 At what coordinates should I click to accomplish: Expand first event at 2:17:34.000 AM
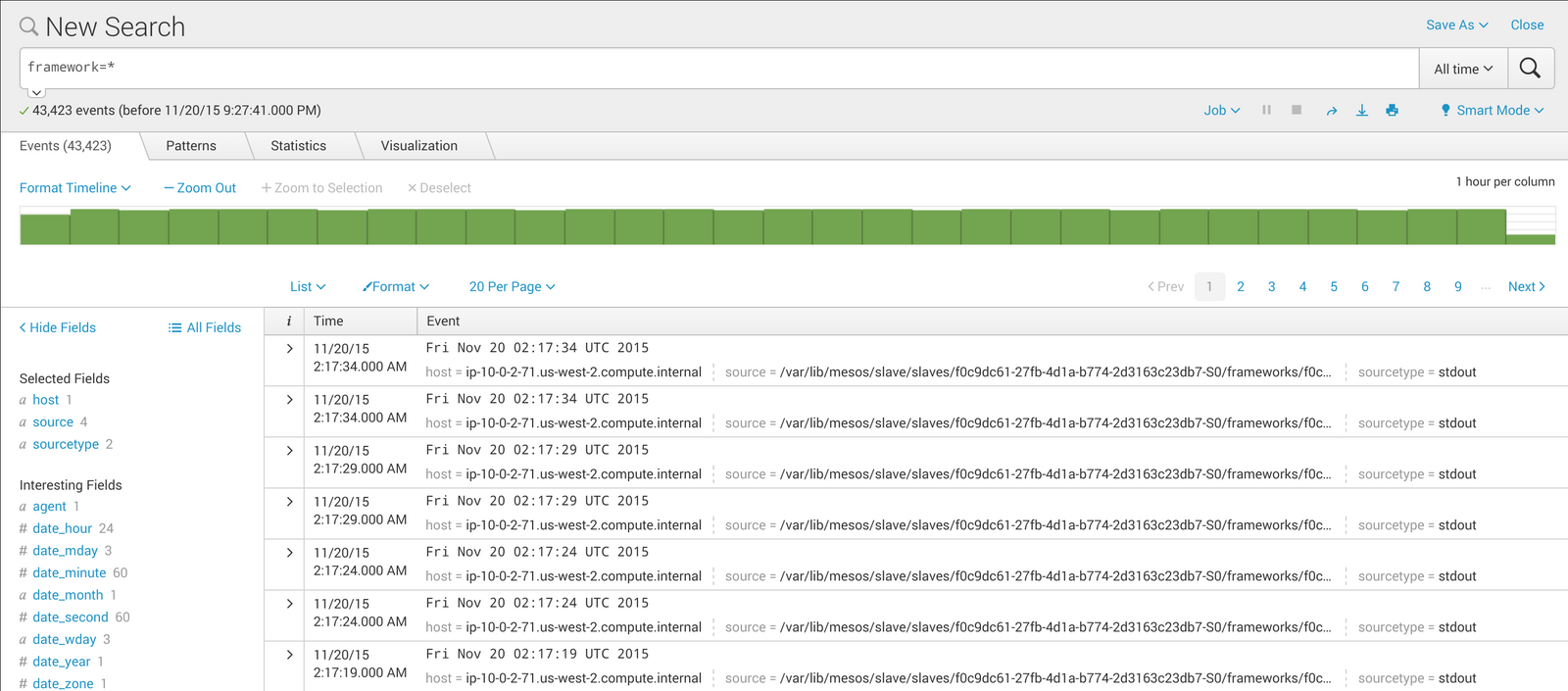coord(289,349)
